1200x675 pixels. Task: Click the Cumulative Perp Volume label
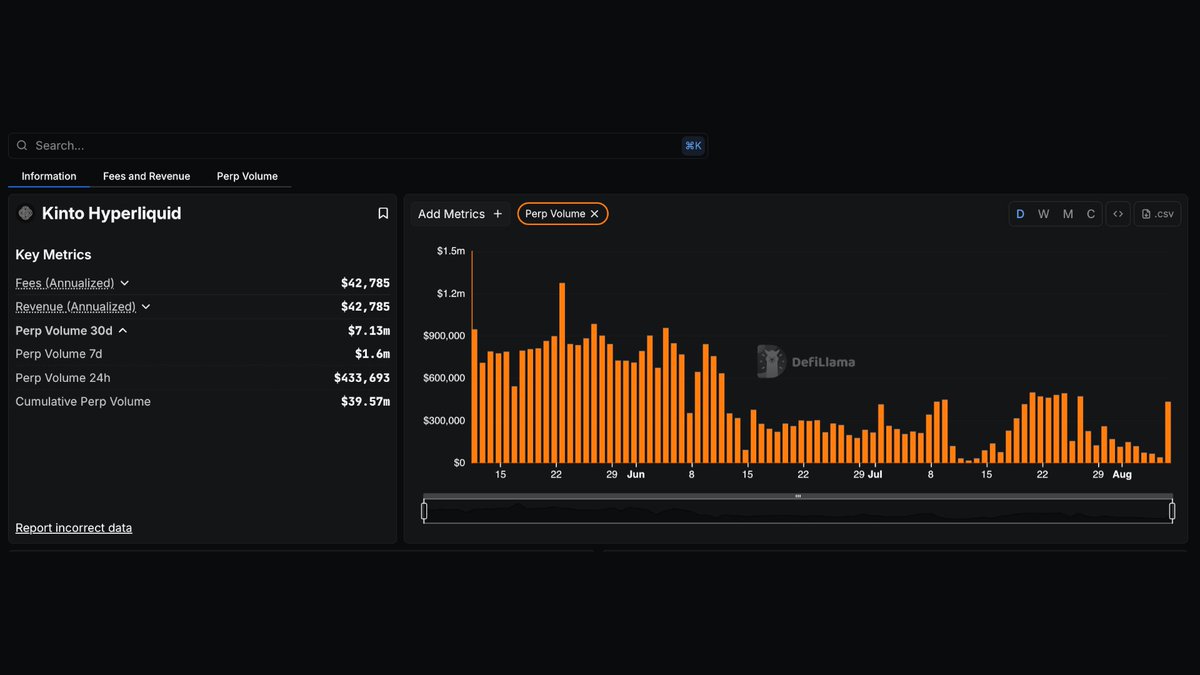click(x=83, y=402)
